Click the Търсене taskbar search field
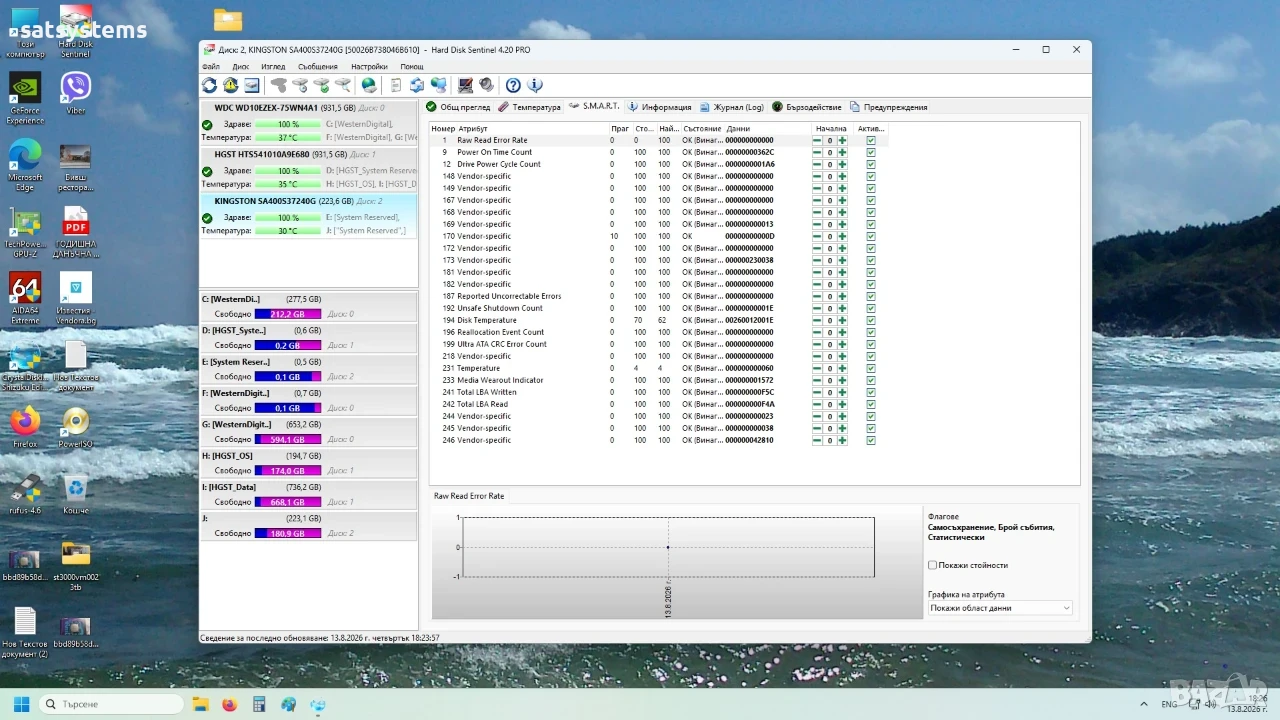This screenshot has width=1280, height=720. (111, 704)
